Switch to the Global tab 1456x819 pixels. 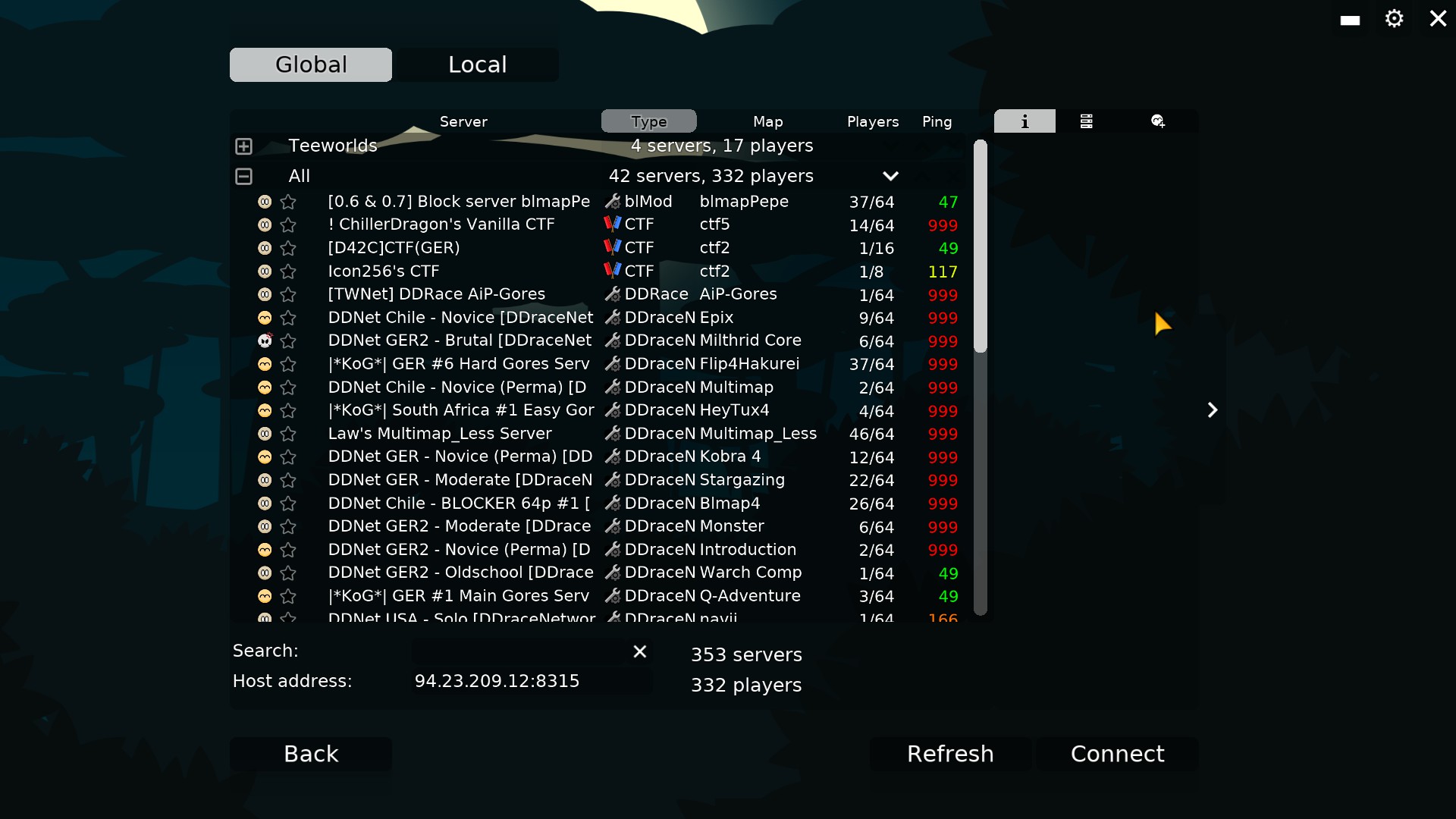tap(311, 64)
